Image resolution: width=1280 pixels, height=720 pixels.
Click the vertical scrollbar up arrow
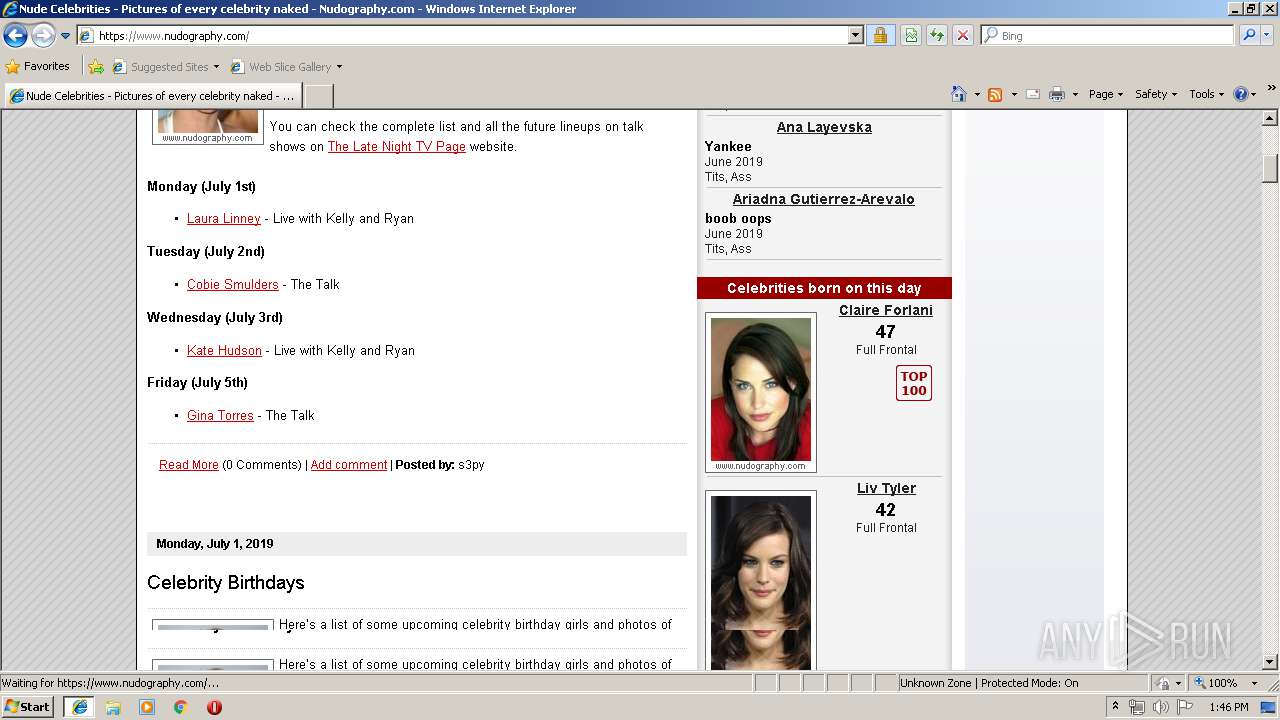click(1270, 118)
